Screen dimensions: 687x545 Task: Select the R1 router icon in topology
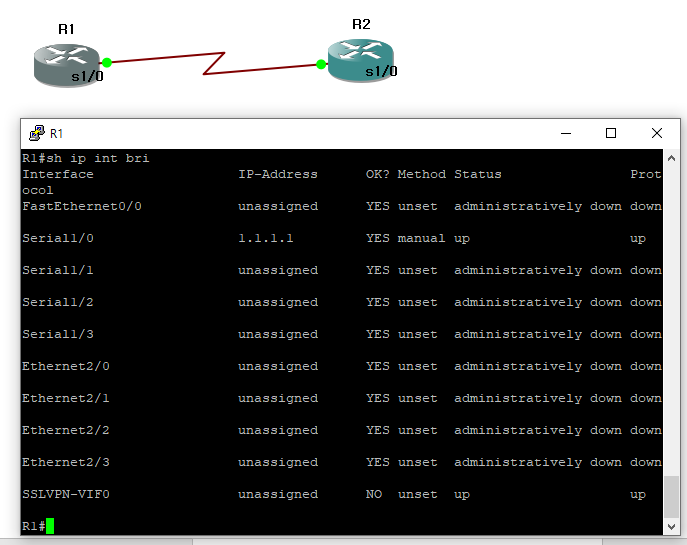(x=67, y=65)
